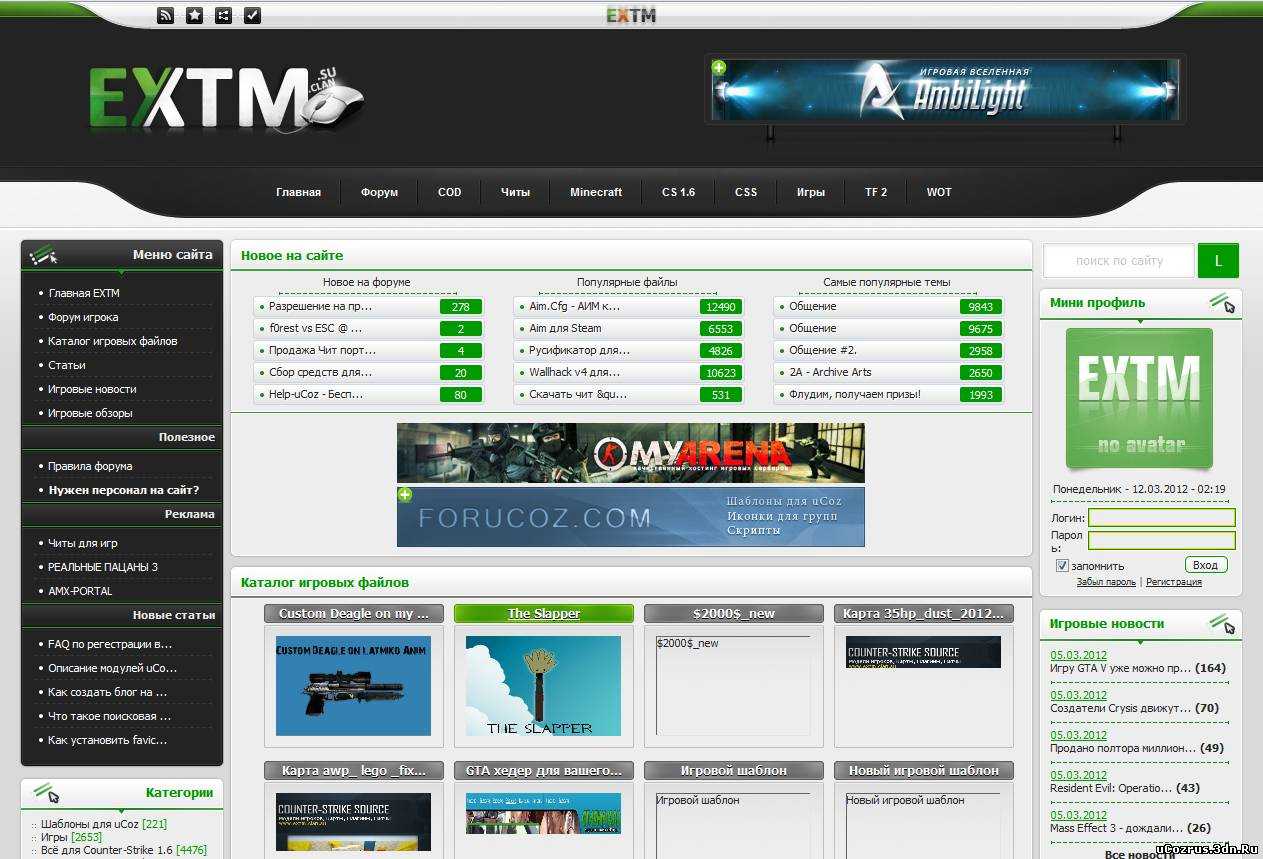
Task: Open Игровые обзоры in site menu
Action: [90, 413]
